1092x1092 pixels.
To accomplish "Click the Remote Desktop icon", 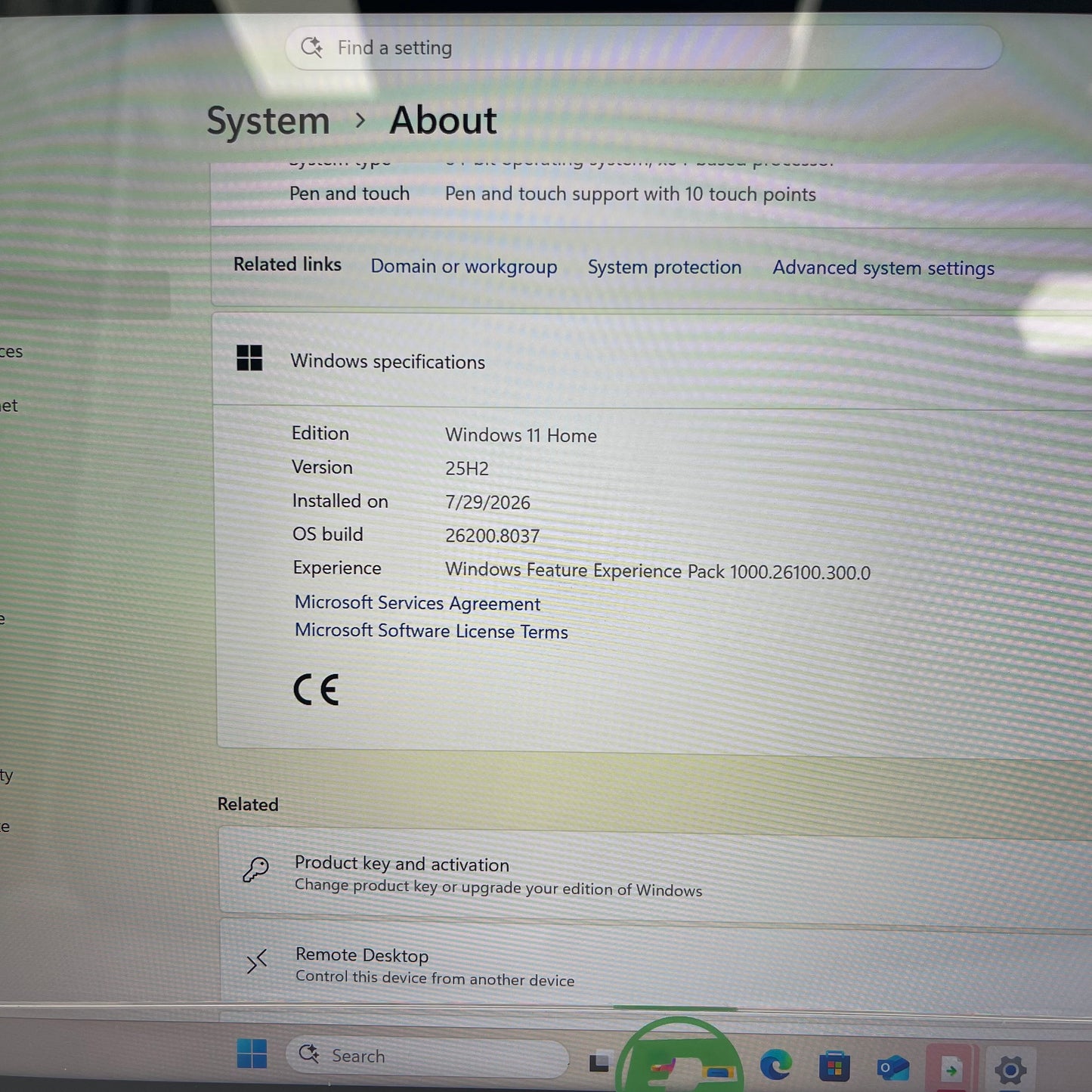I will (x=257, y=962).
